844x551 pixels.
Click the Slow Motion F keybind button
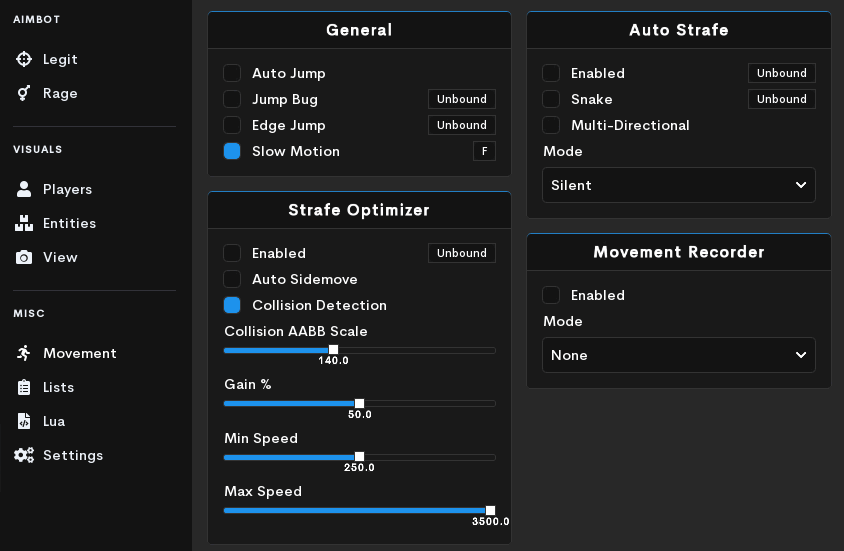point(484,151)
